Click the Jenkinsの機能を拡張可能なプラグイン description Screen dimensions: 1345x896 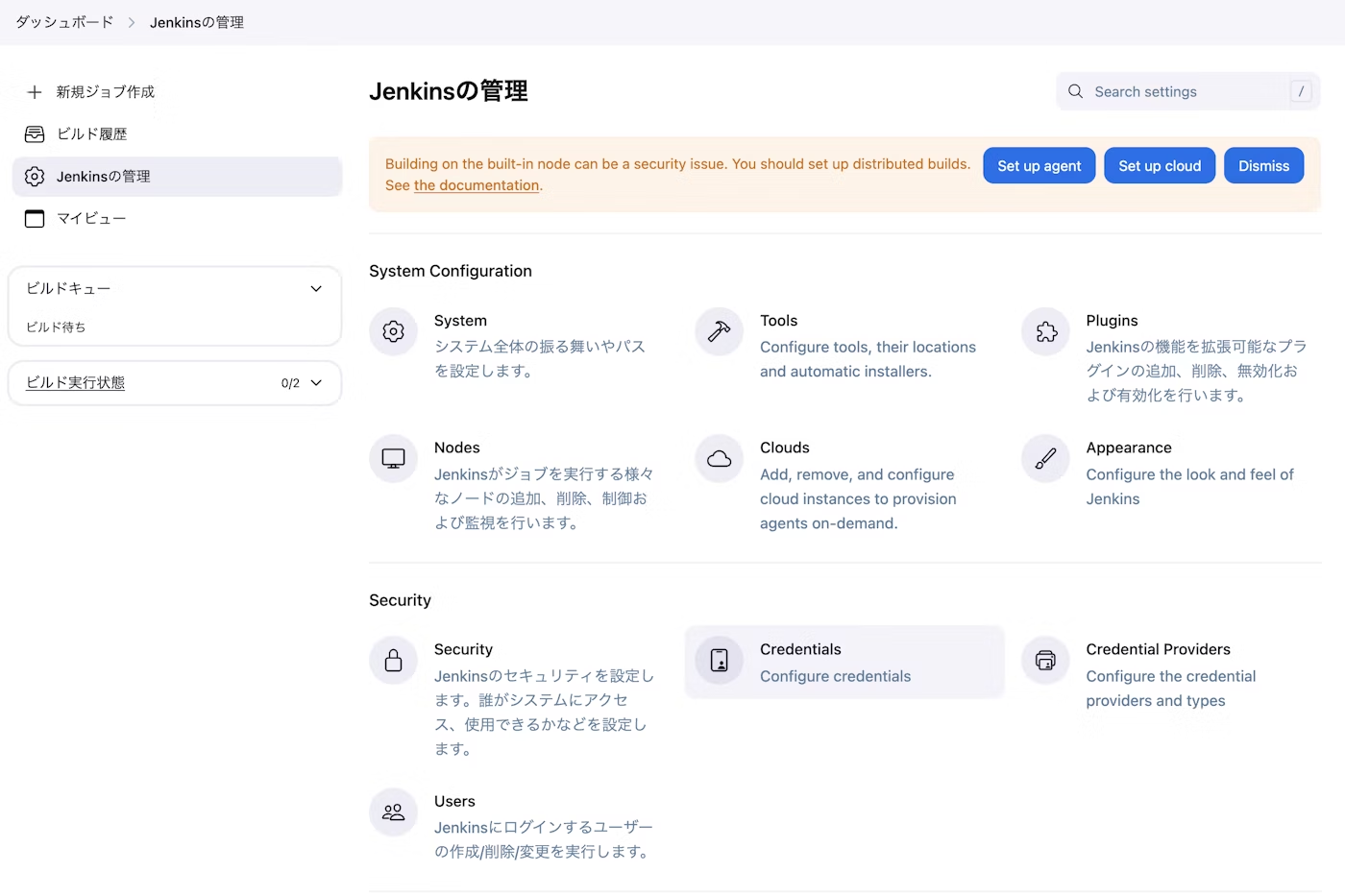(x=1197, y=371)
